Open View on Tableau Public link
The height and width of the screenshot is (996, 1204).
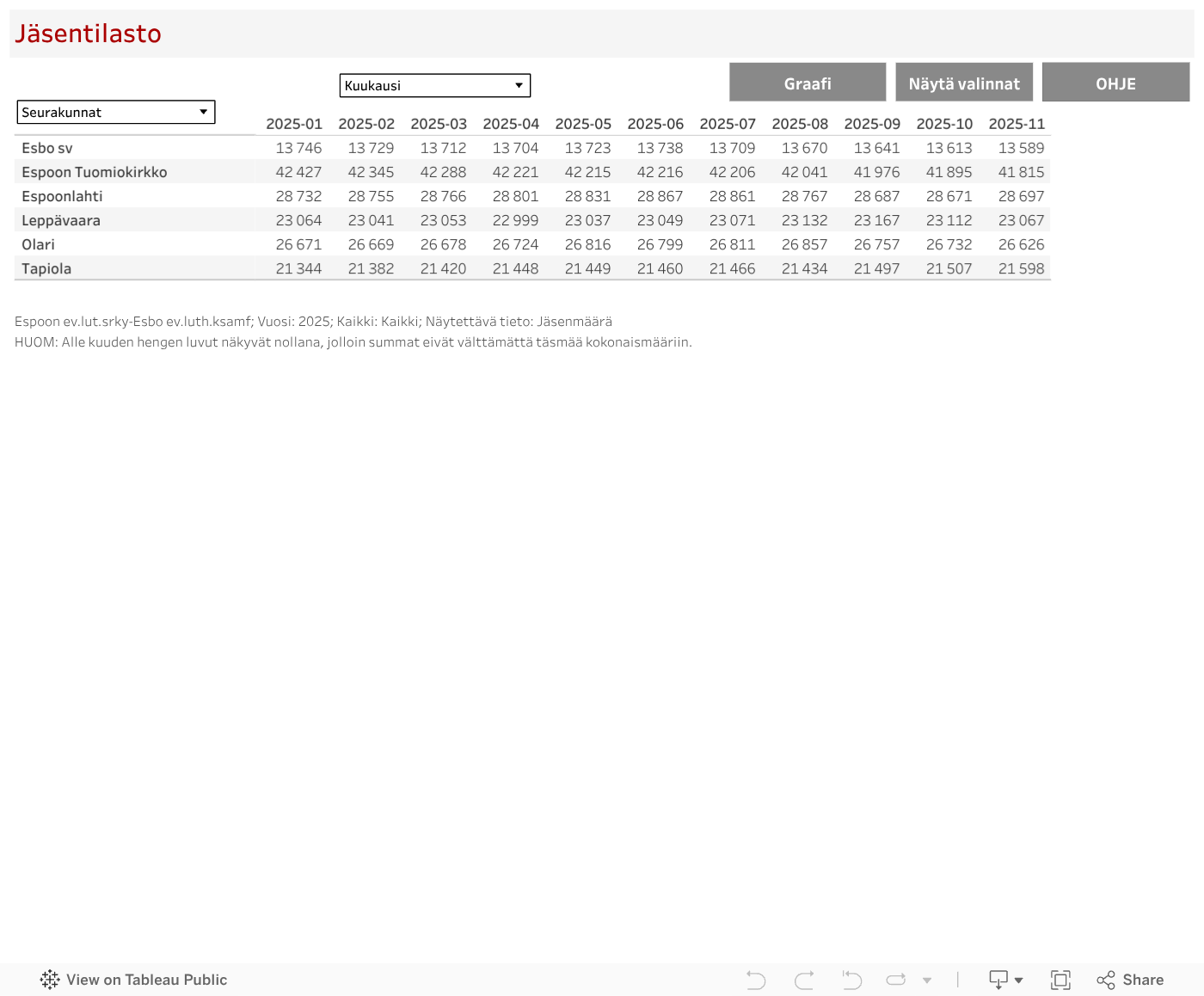(146, 980)
